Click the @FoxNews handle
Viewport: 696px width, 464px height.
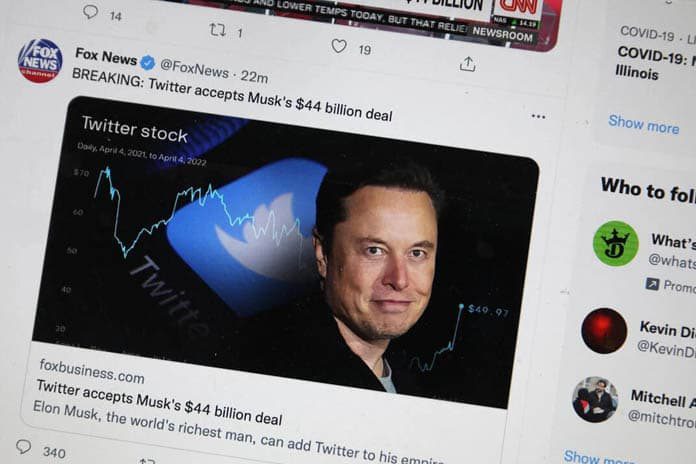point(194,68)
